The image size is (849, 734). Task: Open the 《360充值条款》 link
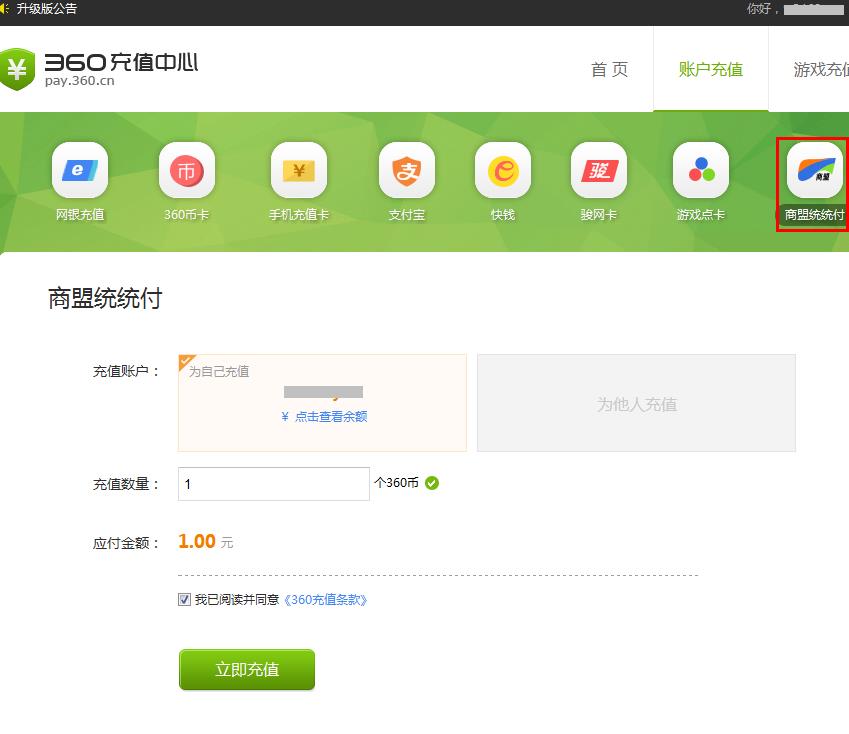325,600
